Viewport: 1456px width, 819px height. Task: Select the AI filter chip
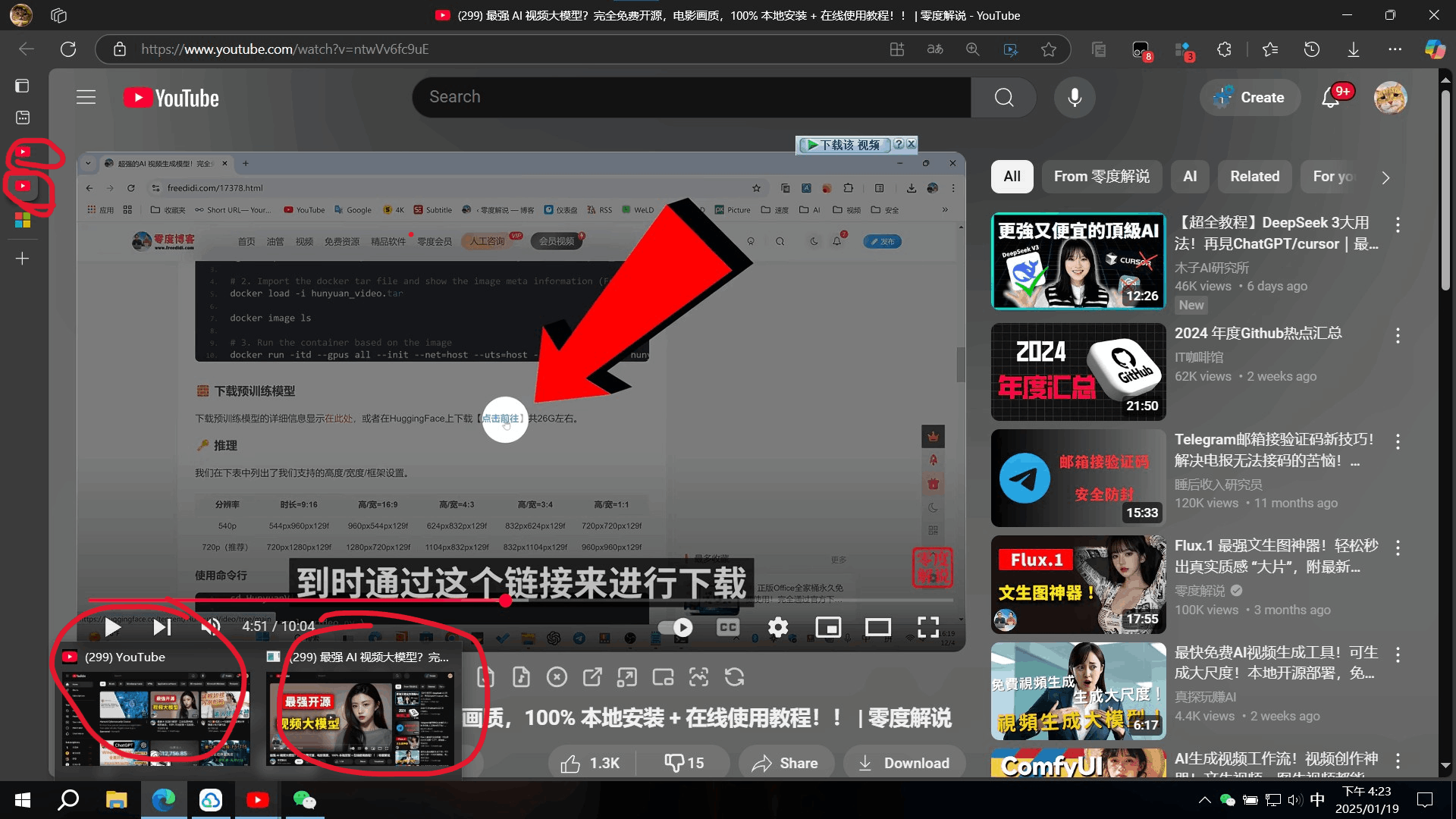tap(1190, 177)
